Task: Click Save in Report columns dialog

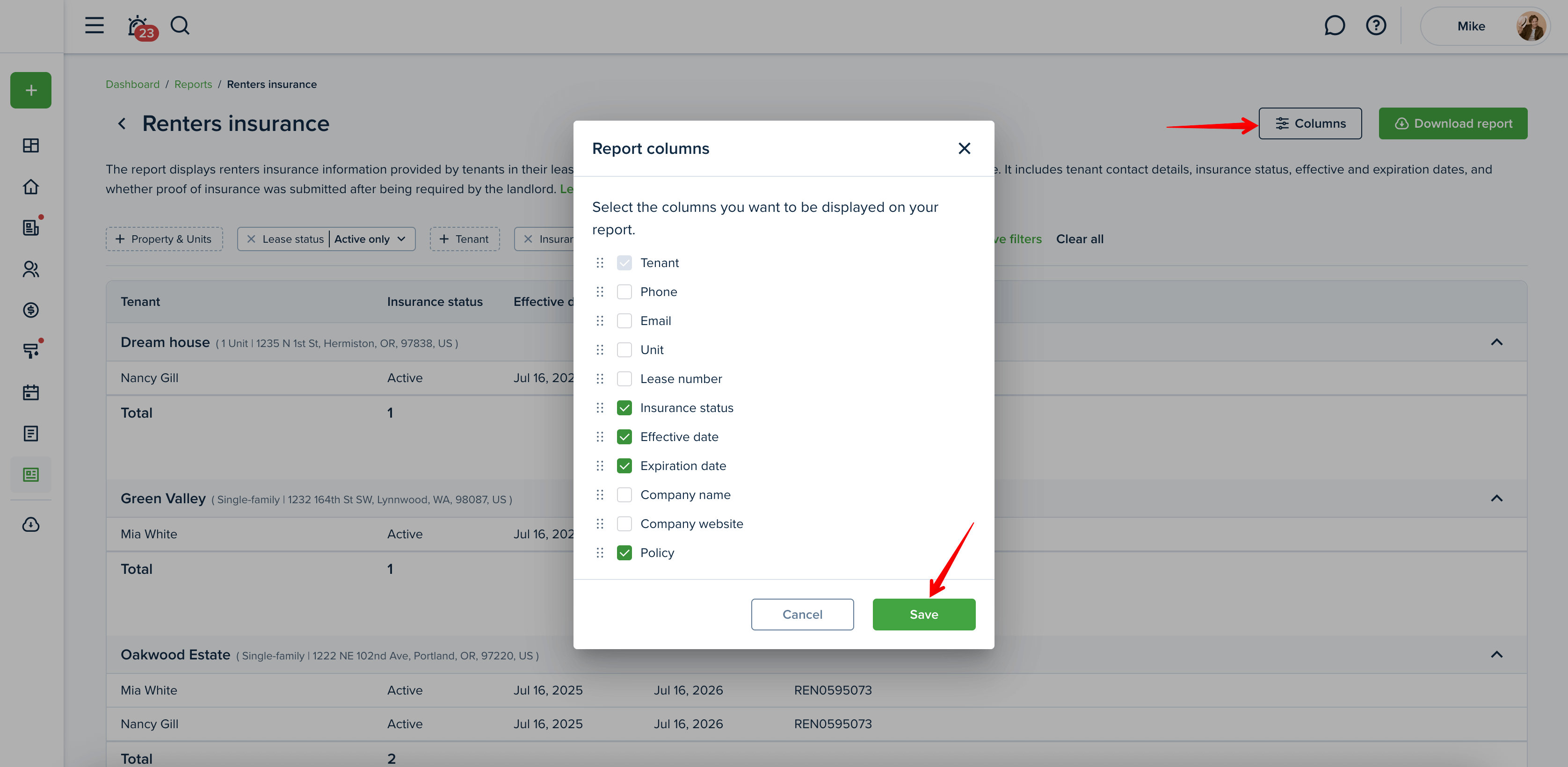Action: click(x=923, y=615)
